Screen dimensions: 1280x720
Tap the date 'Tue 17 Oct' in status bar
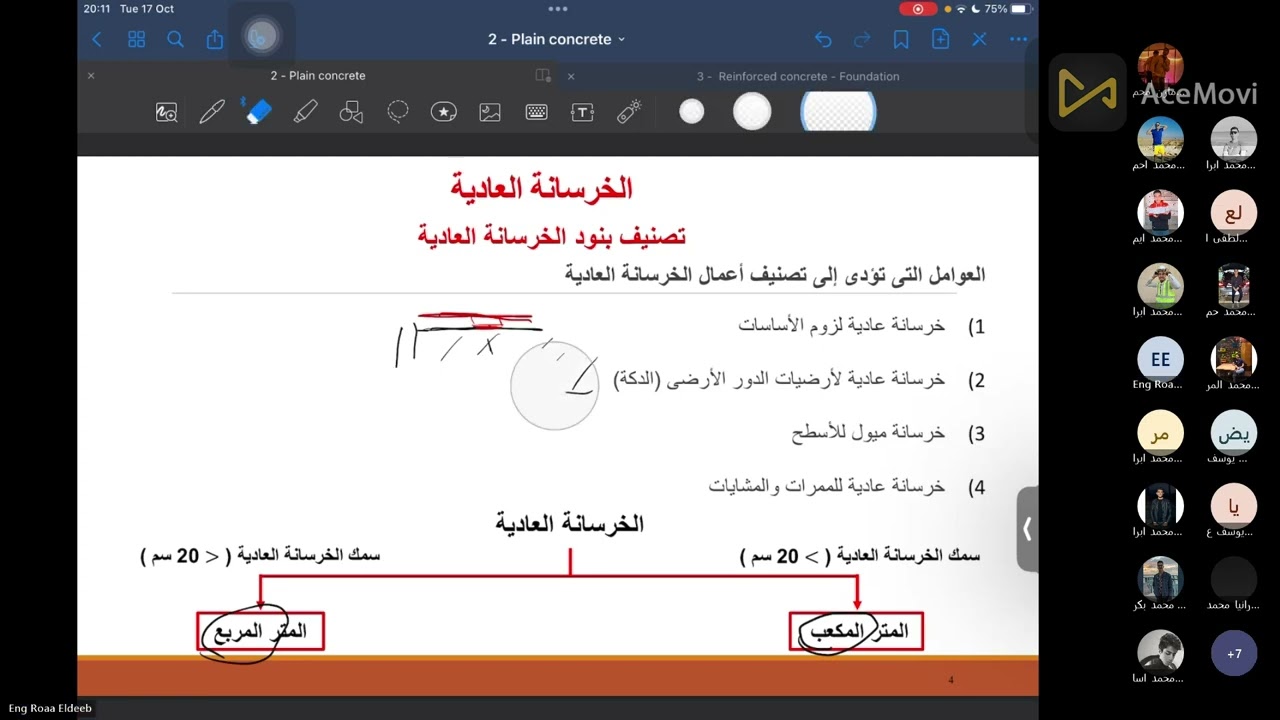147,9
